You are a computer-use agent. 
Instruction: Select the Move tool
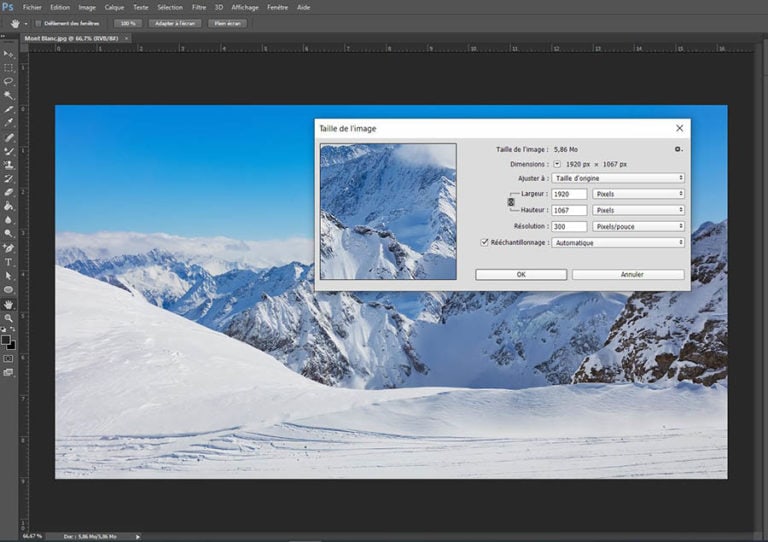(8, 54)
